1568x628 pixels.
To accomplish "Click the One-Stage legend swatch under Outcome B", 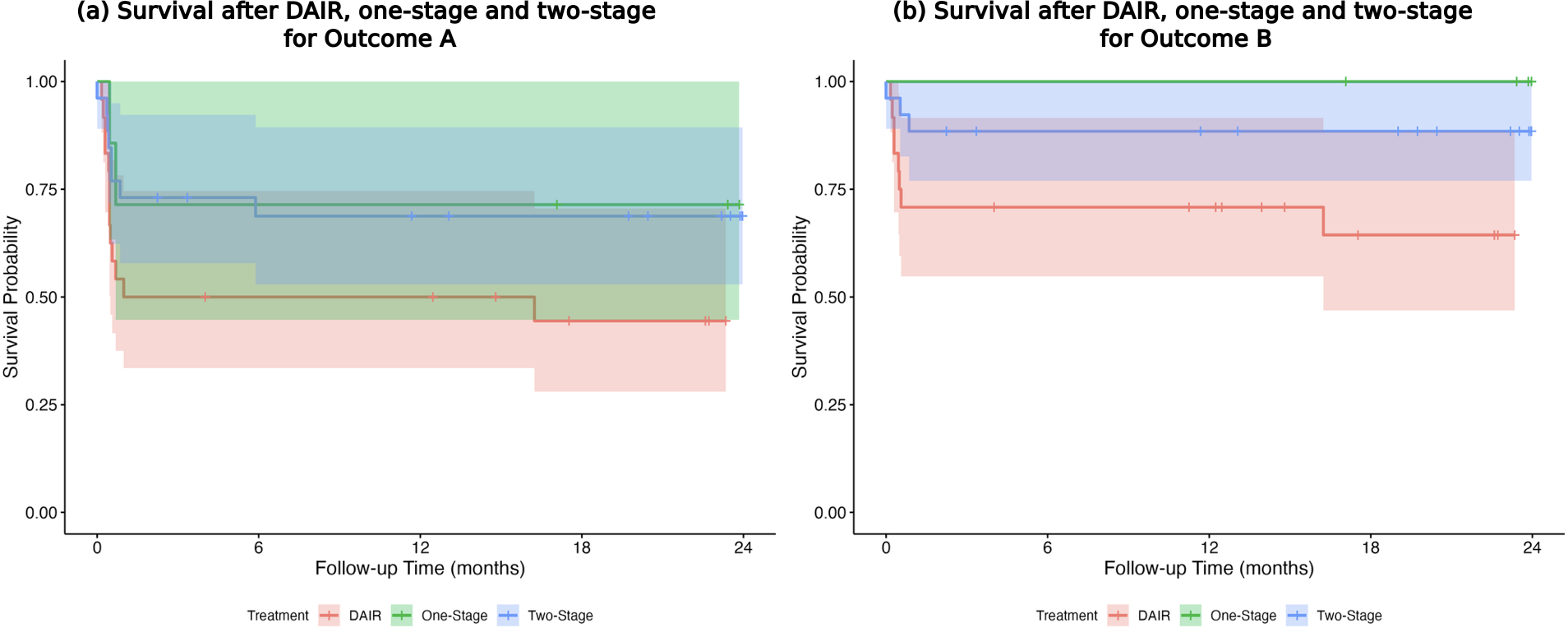I will click(x=1191, y=615).
